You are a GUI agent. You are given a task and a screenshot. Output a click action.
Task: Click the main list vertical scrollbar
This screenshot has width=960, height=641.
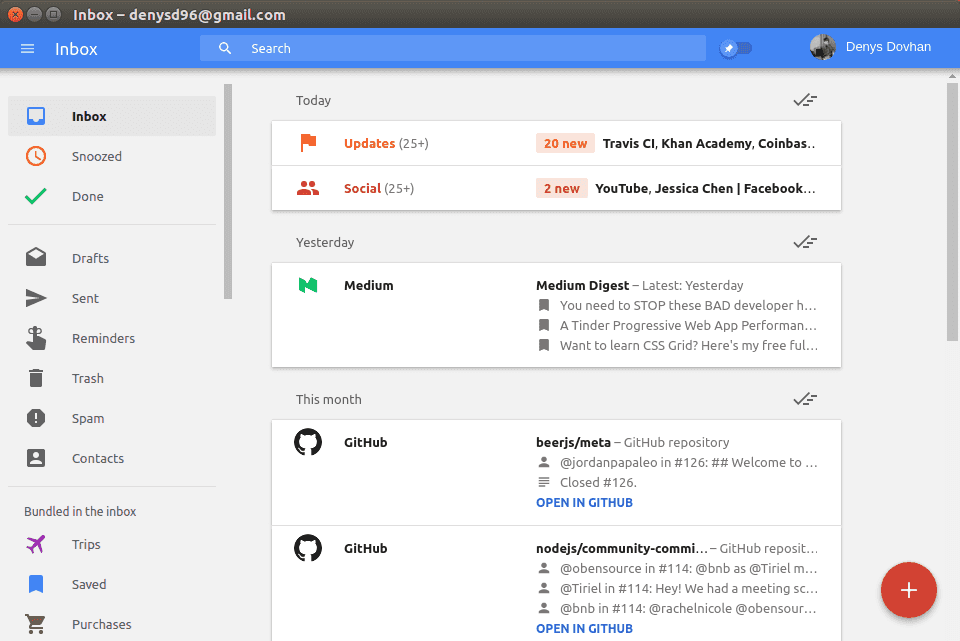click(952, 212)
